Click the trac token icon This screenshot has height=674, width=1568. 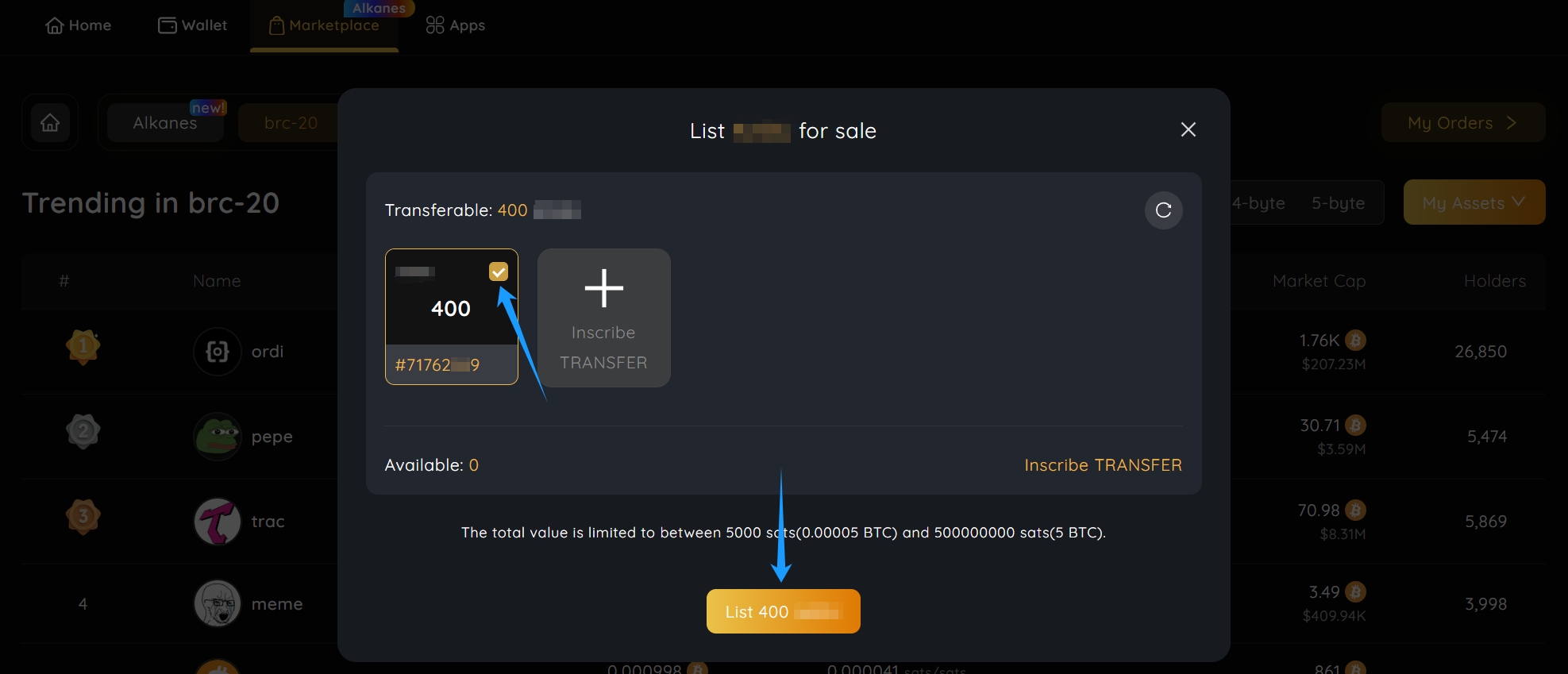217,521
